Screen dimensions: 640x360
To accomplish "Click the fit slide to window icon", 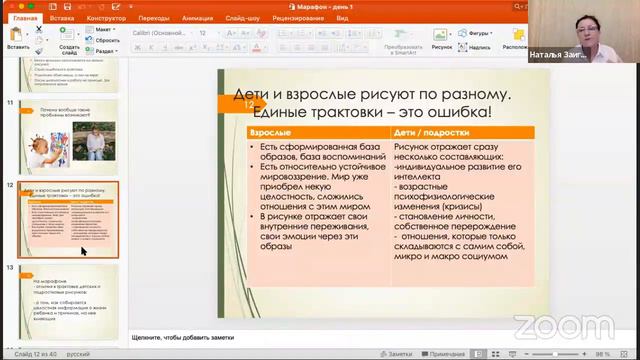I will [624, 354].
